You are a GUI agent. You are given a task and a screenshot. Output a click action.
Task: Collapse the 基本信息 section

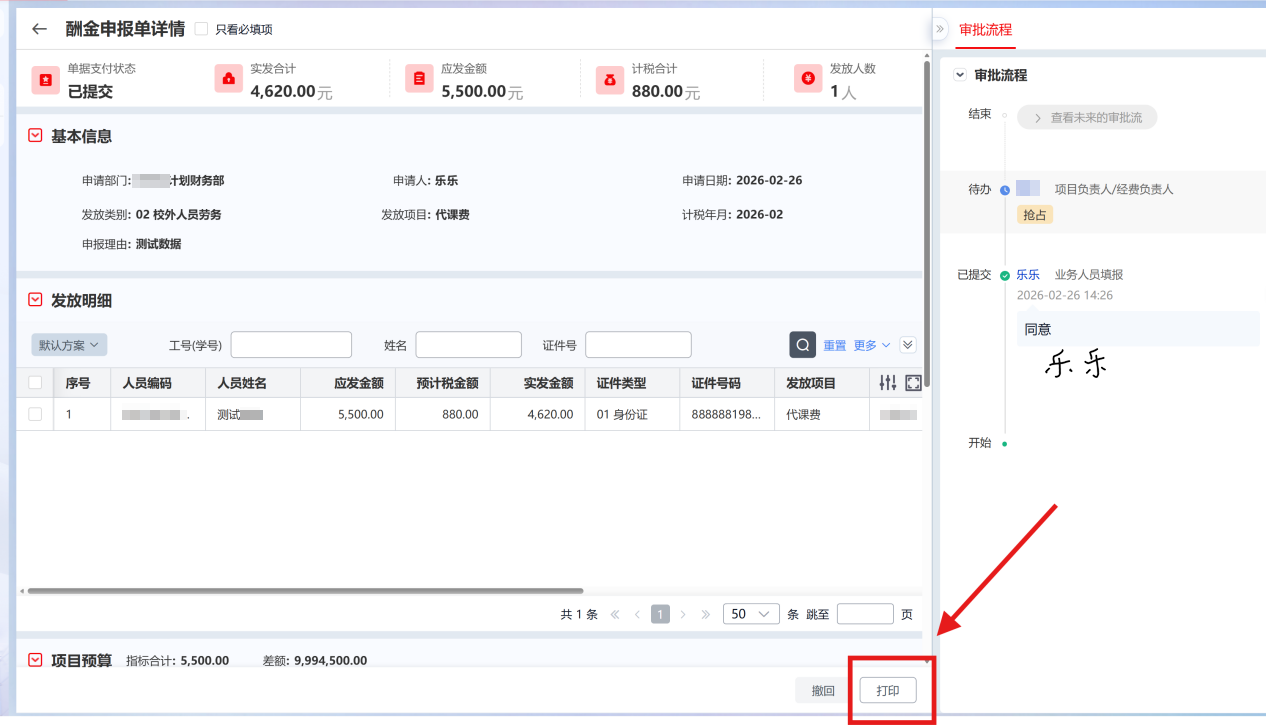click(x=35, y=136)
